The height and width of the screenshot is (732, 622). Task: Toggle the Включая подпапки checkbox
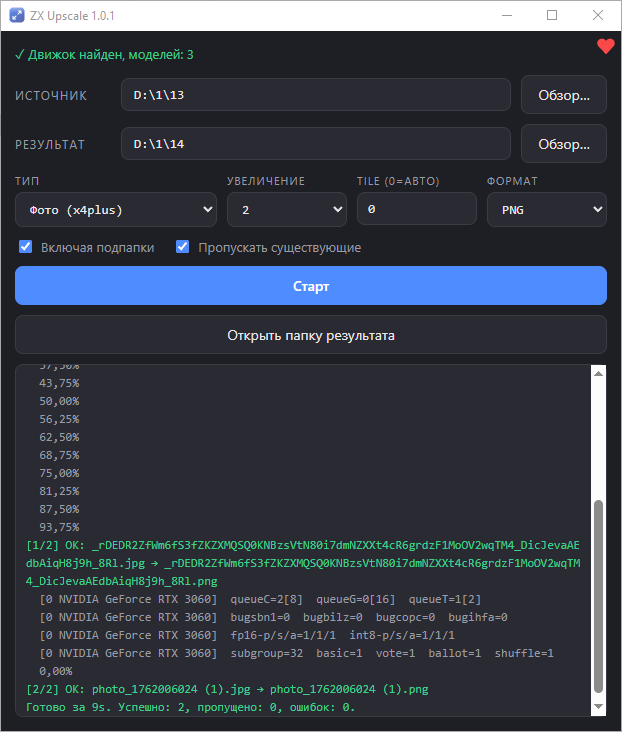pos(26,247)
